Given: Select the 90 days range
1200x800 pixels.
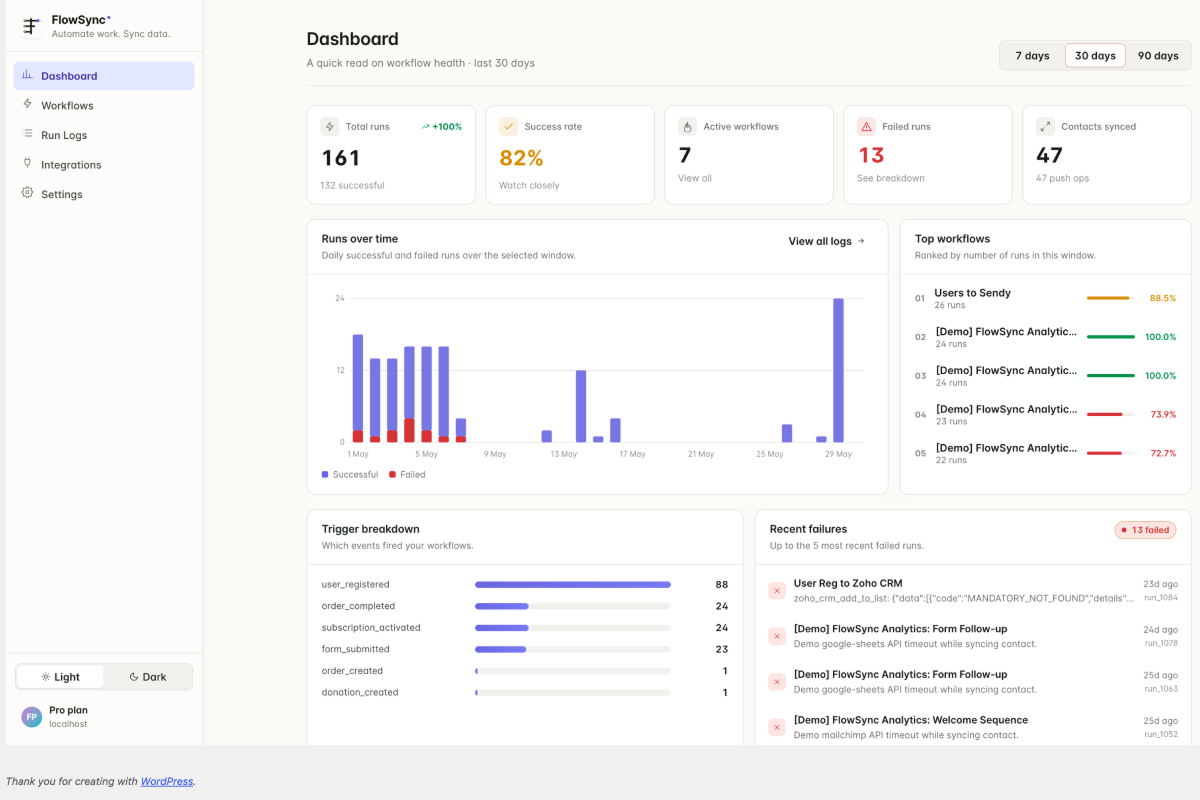Looking at the screenshot, I should click(1158, 56).
